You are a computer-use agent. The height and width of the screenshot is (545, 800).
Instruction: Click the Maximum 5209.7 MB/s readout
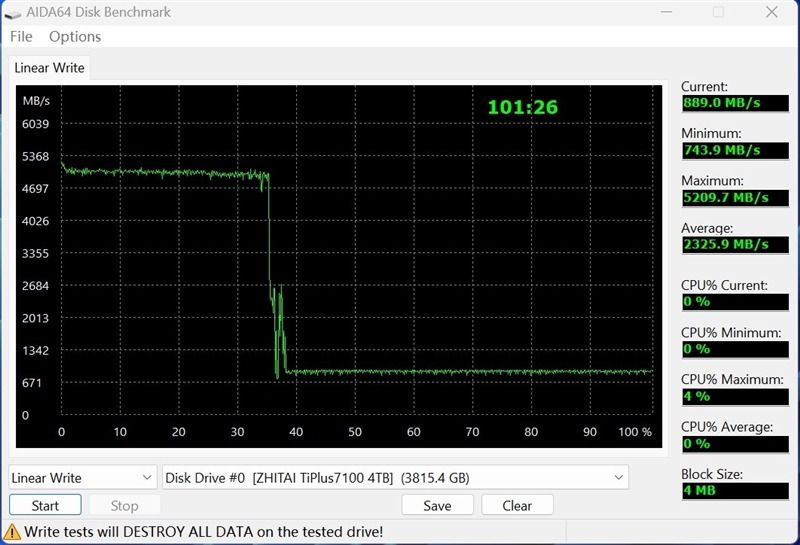[735, 198]
